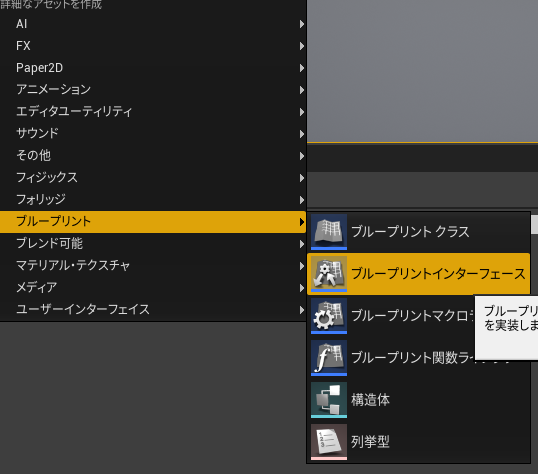Create a 列挙型 asset

pos(419,442)
